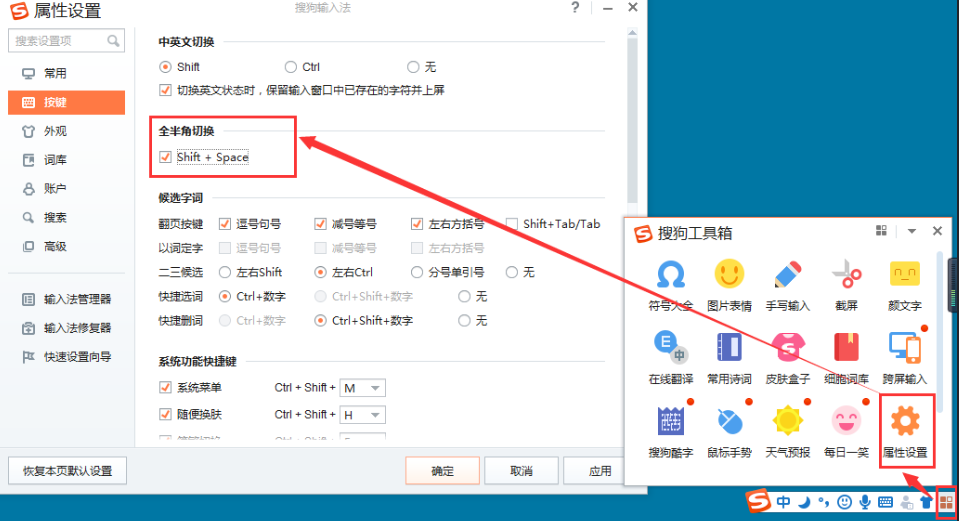Select 分号单引号 for 二三候选
959x521 pixels.
coord(417,272)
